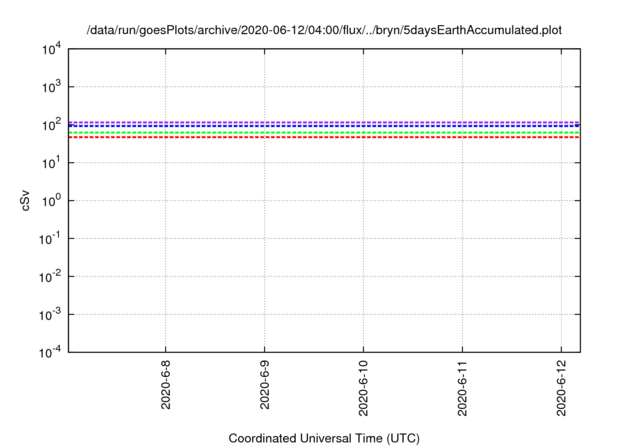Click the 2020-6-11 date tick label

pyautogui.click(x=462, y=388)
